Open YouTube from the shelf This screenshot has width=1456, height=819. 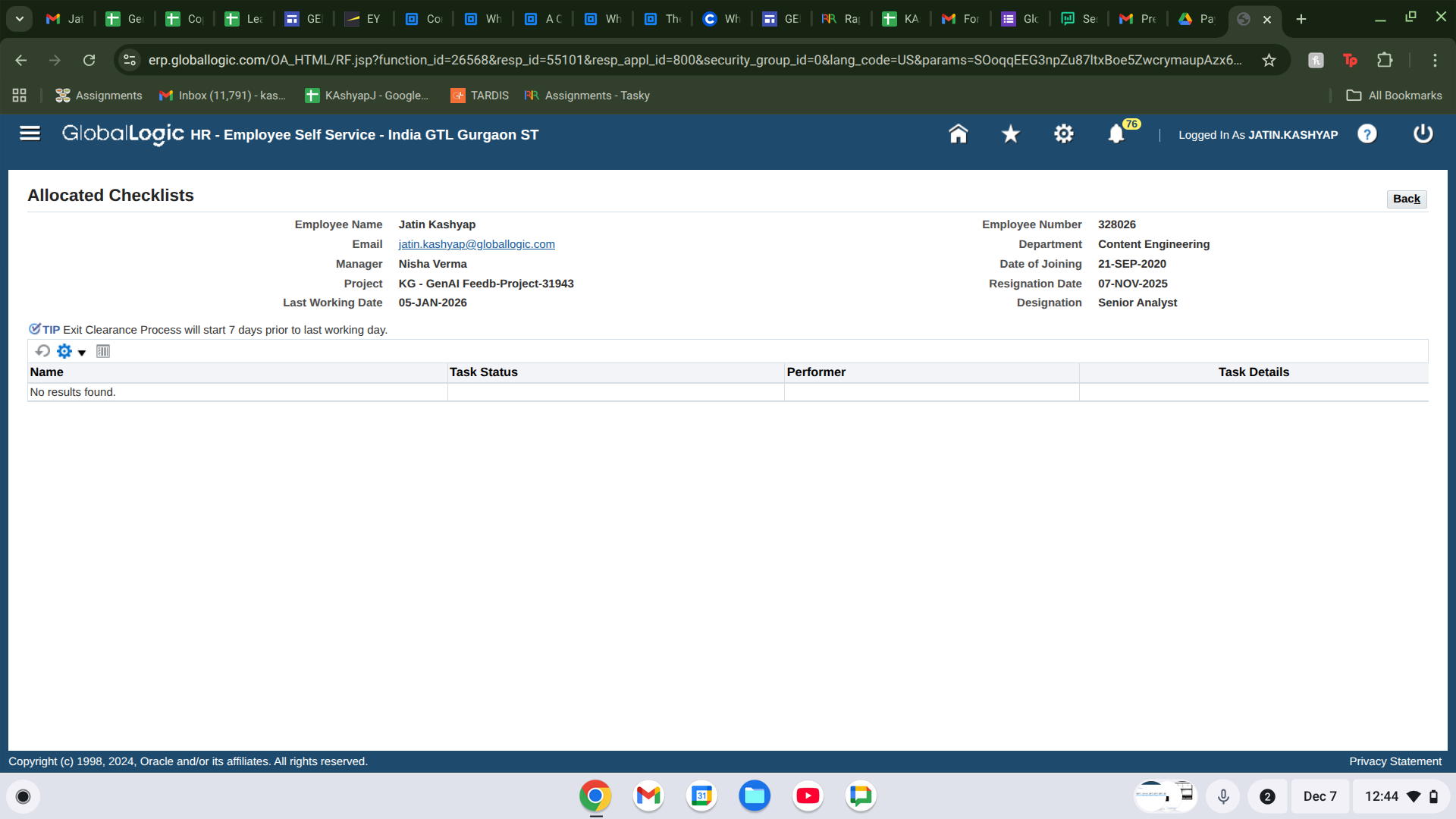coord(808,795)
